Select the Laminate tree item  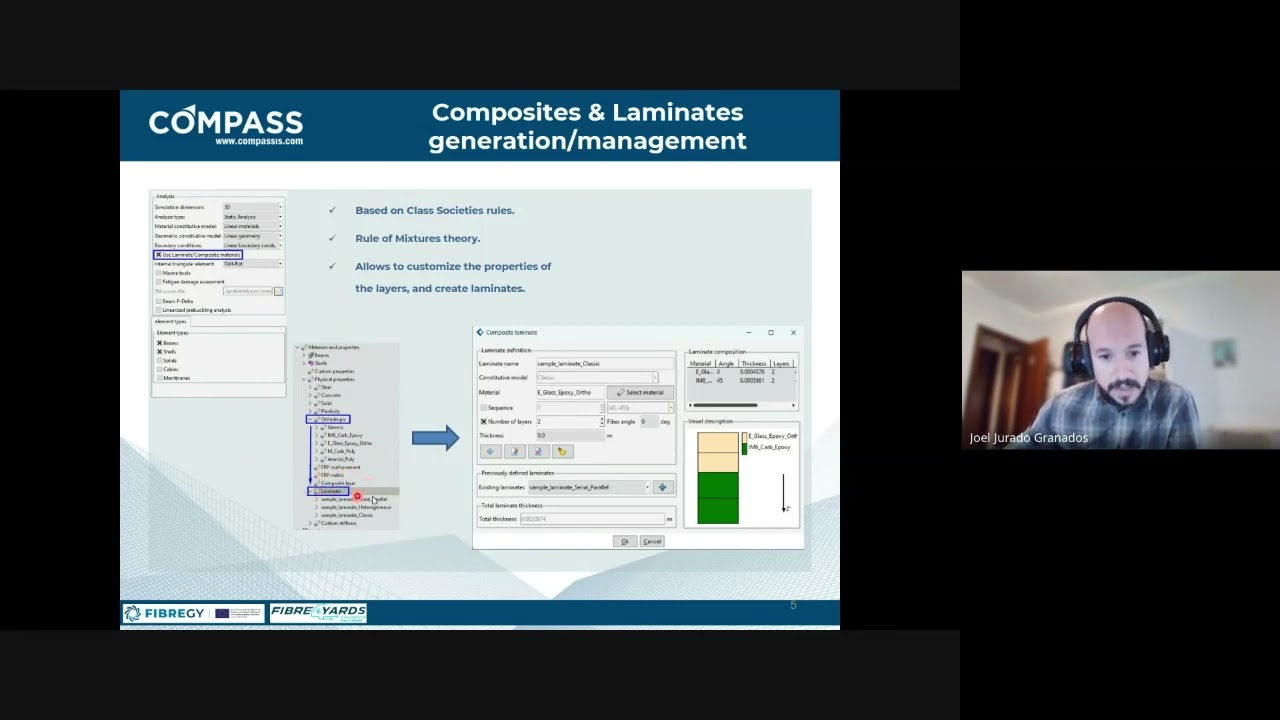[x=332, y=491]
